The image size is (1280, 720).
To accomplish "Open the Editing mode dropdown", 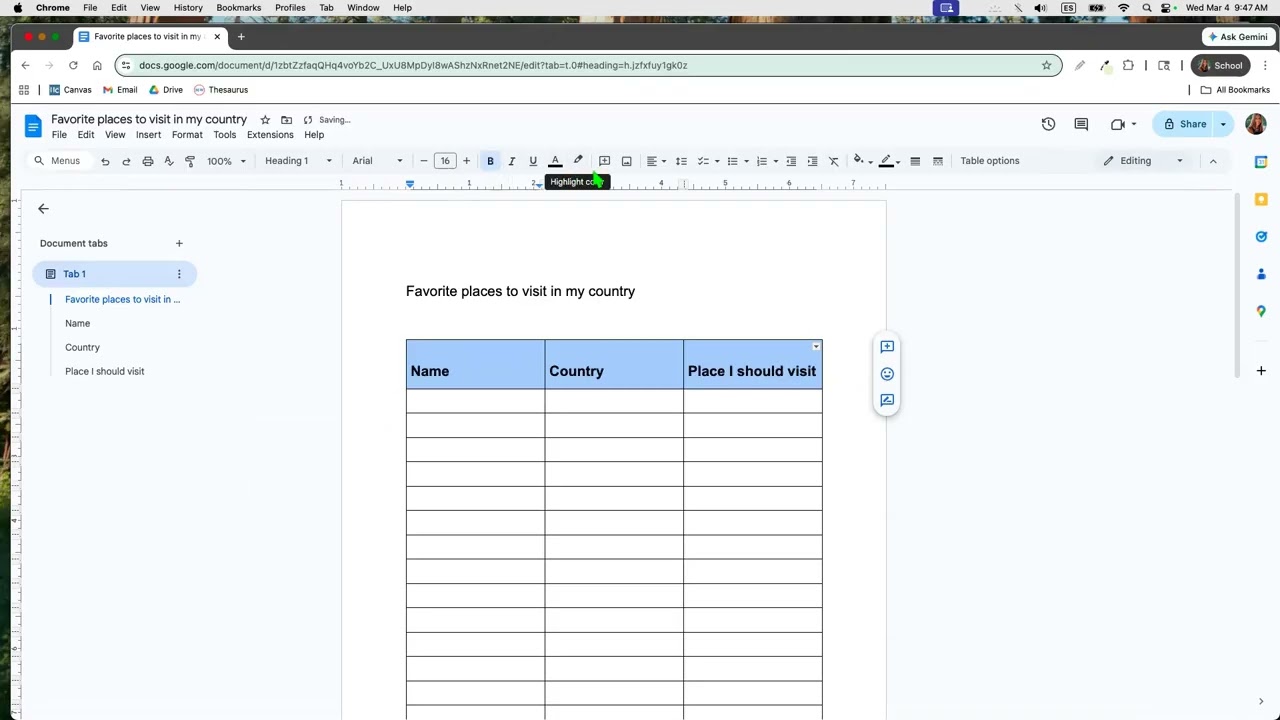I will coord(1143,161).
